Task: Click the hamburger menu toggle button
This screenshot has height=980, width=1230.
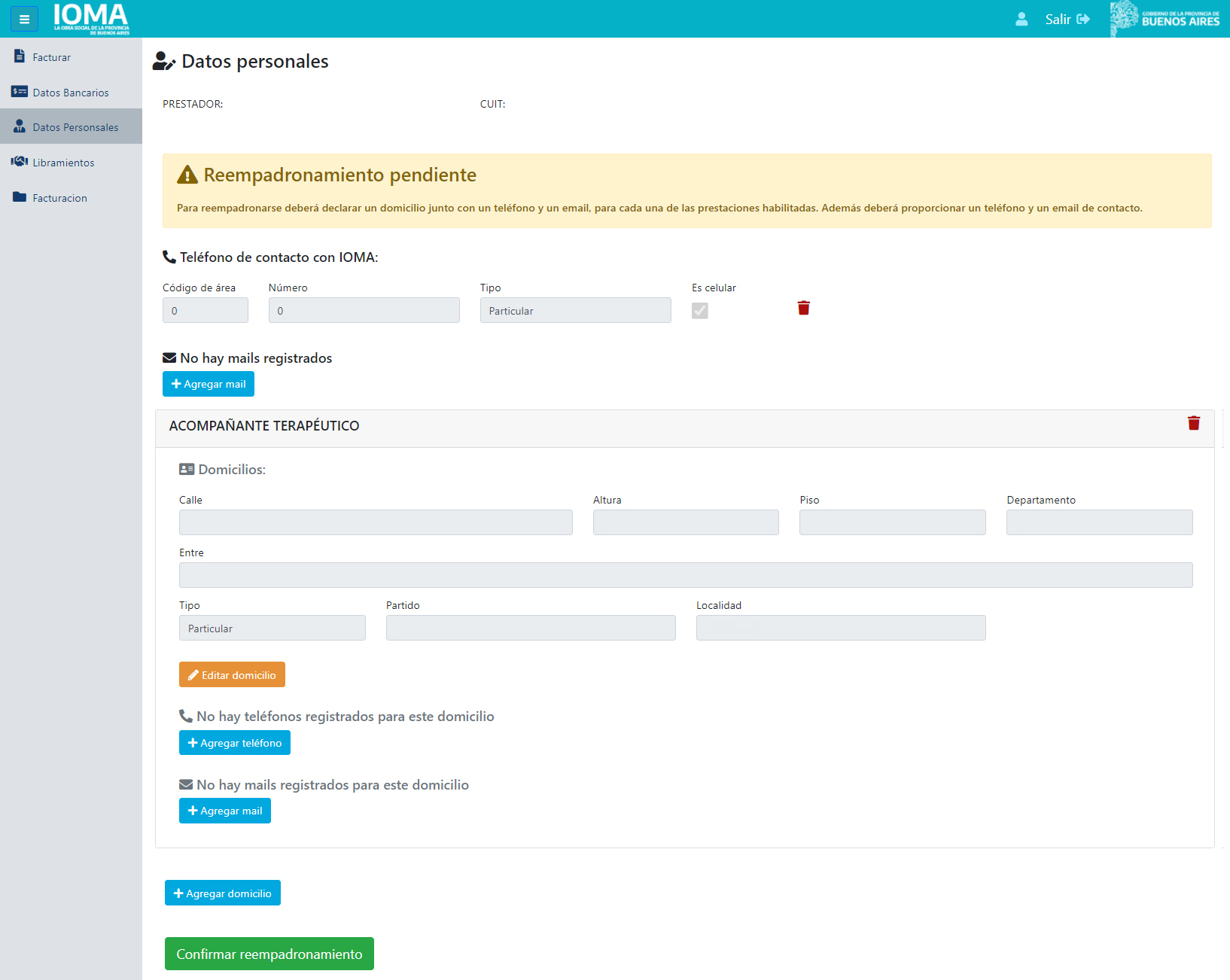Action: click(x=24, y=19)
